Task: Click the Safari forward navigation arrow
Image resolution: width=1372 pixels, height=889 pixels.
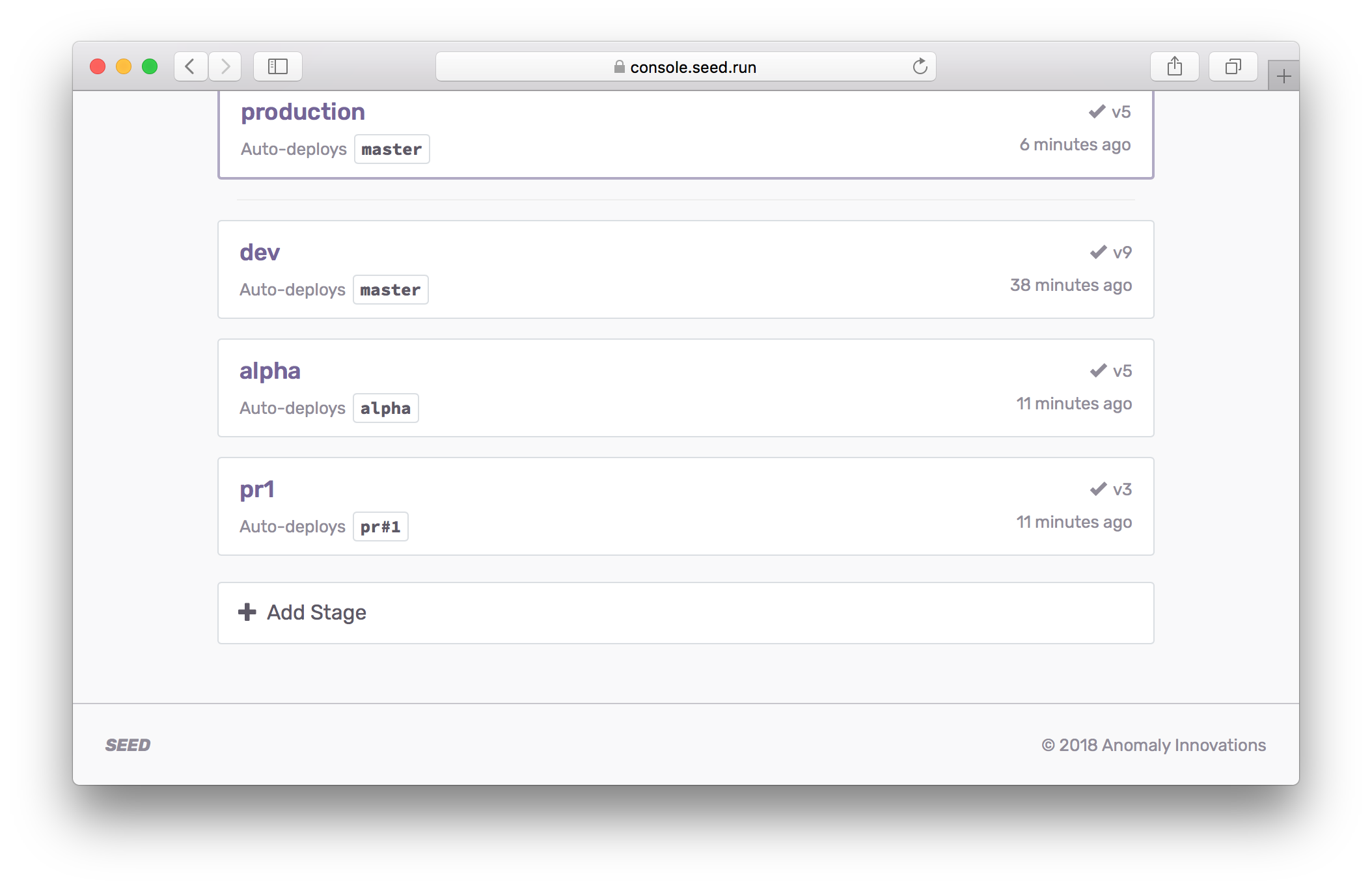Action: point(225,66)
